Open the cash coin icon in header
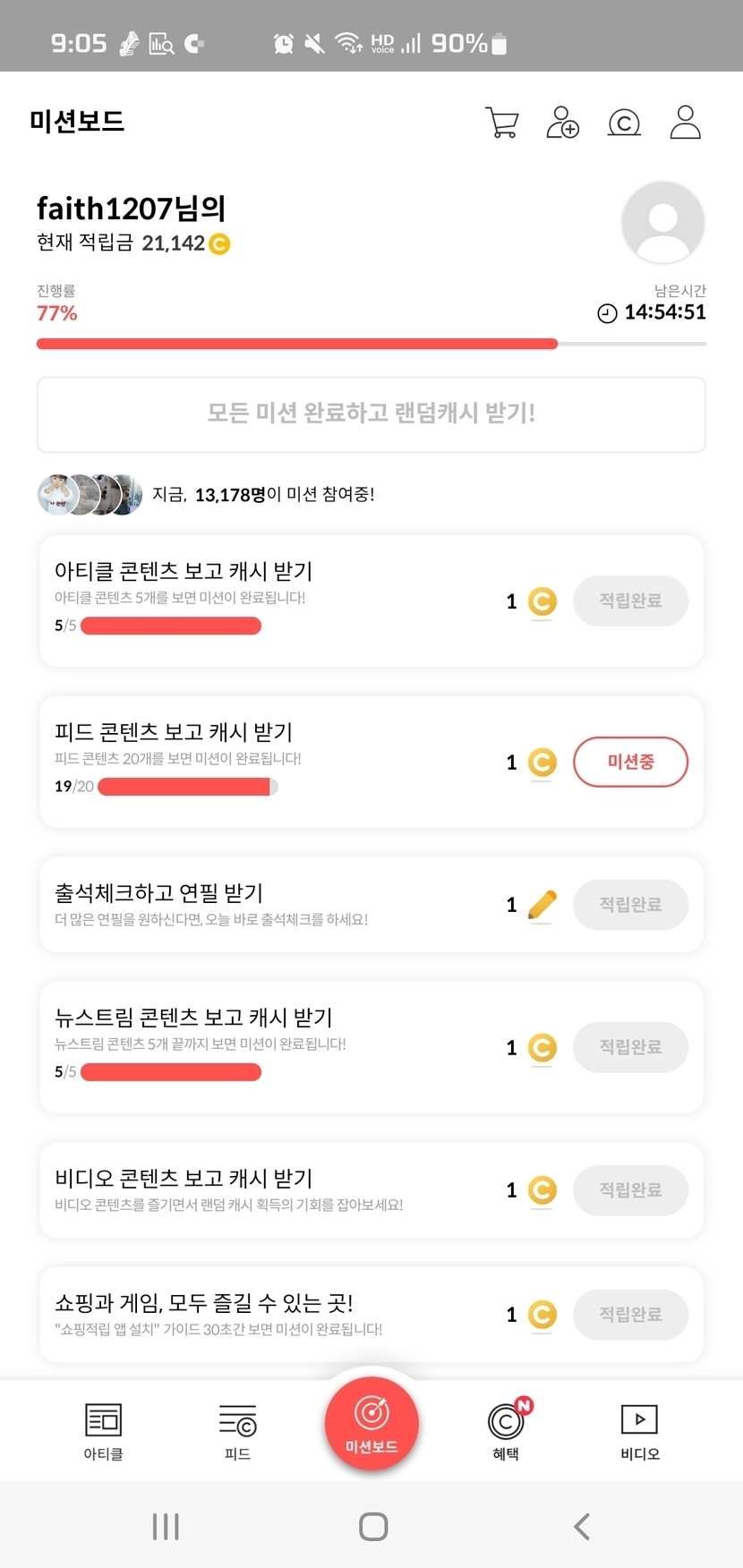The image size is (743, 1568). 624,123
